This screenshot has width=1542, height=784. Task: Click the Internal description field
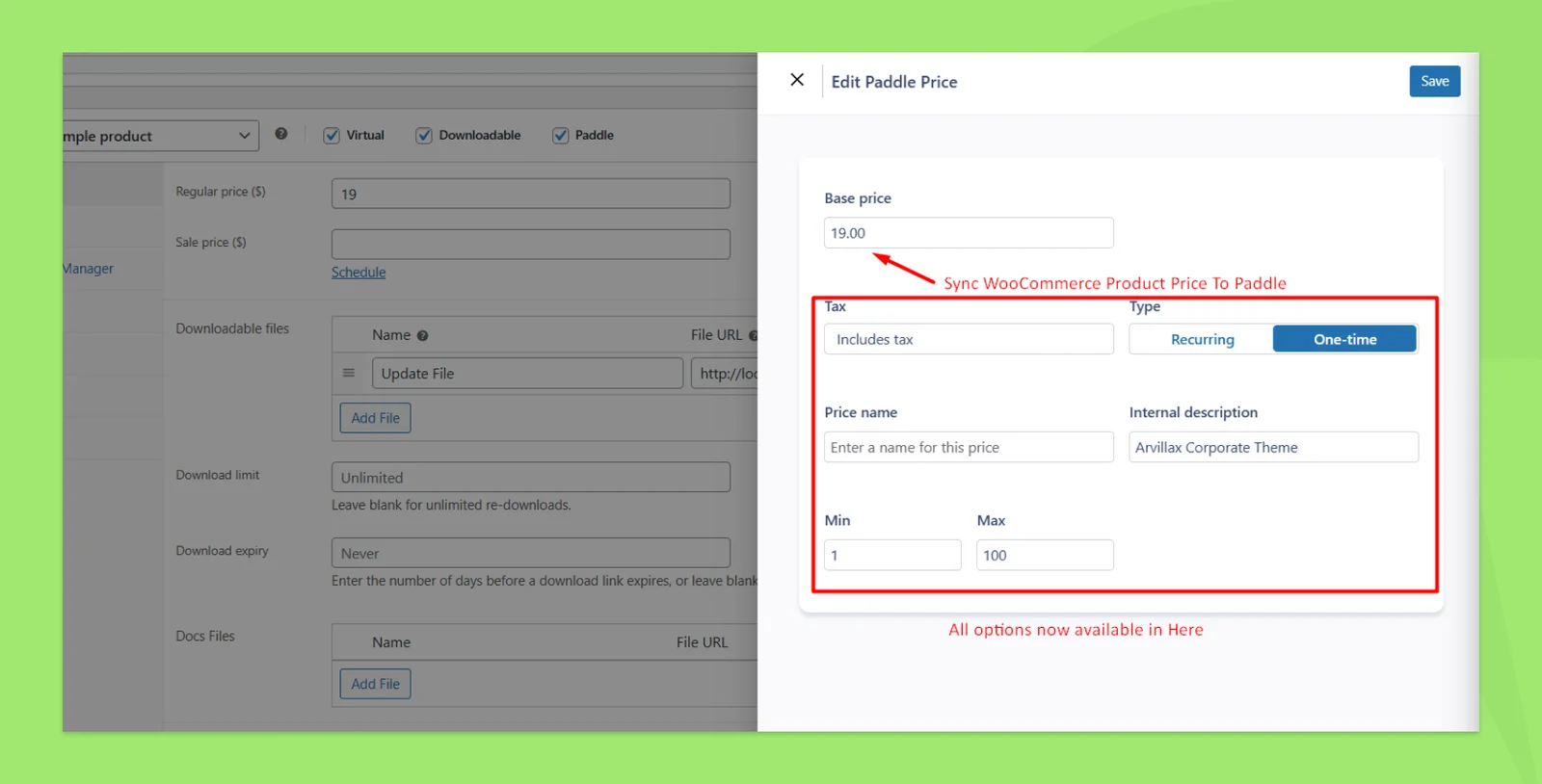pyautogui.click(x=1273, y=447)
